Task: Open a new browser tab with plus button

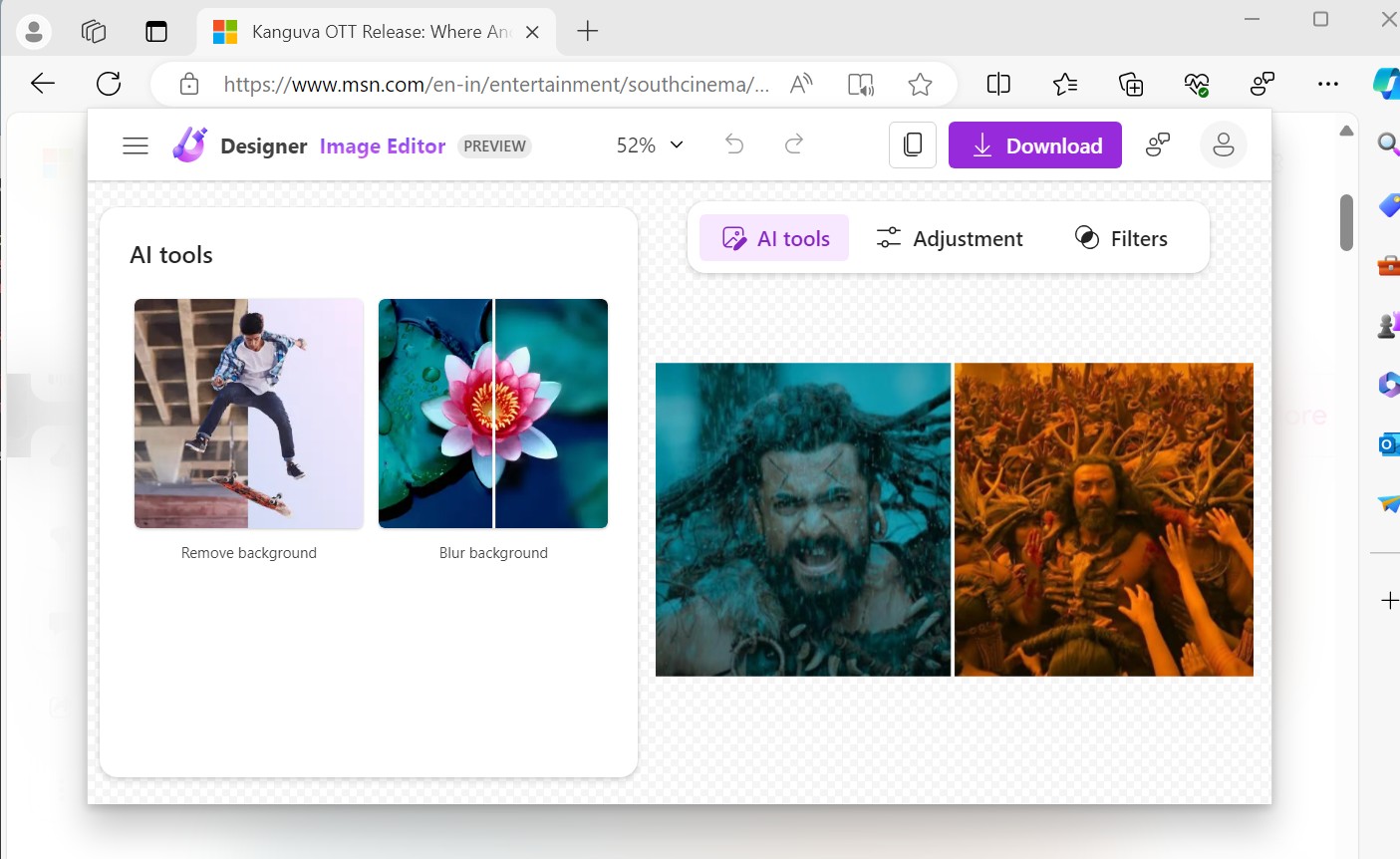Action: (x=587, y=31)
